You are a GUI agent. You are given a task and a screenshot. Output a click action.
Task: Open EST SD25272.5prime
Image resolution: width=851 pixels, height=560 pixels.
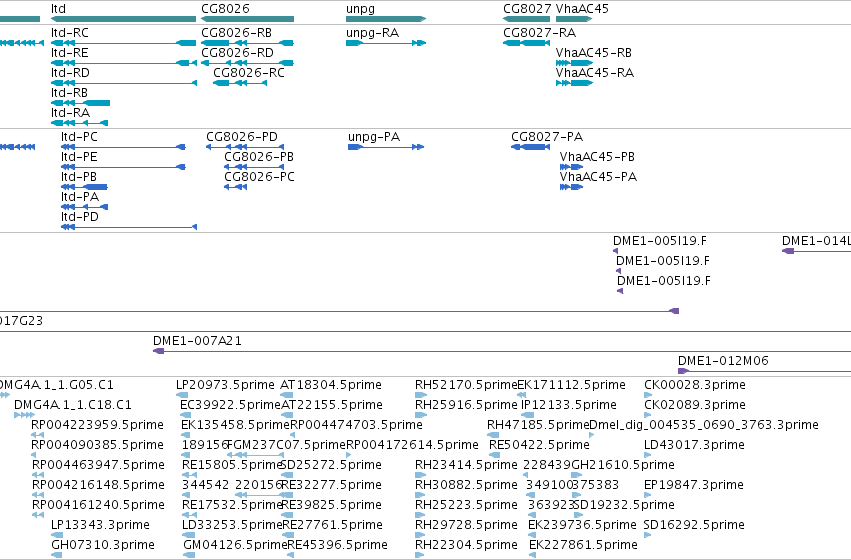[x=331, y=465]
